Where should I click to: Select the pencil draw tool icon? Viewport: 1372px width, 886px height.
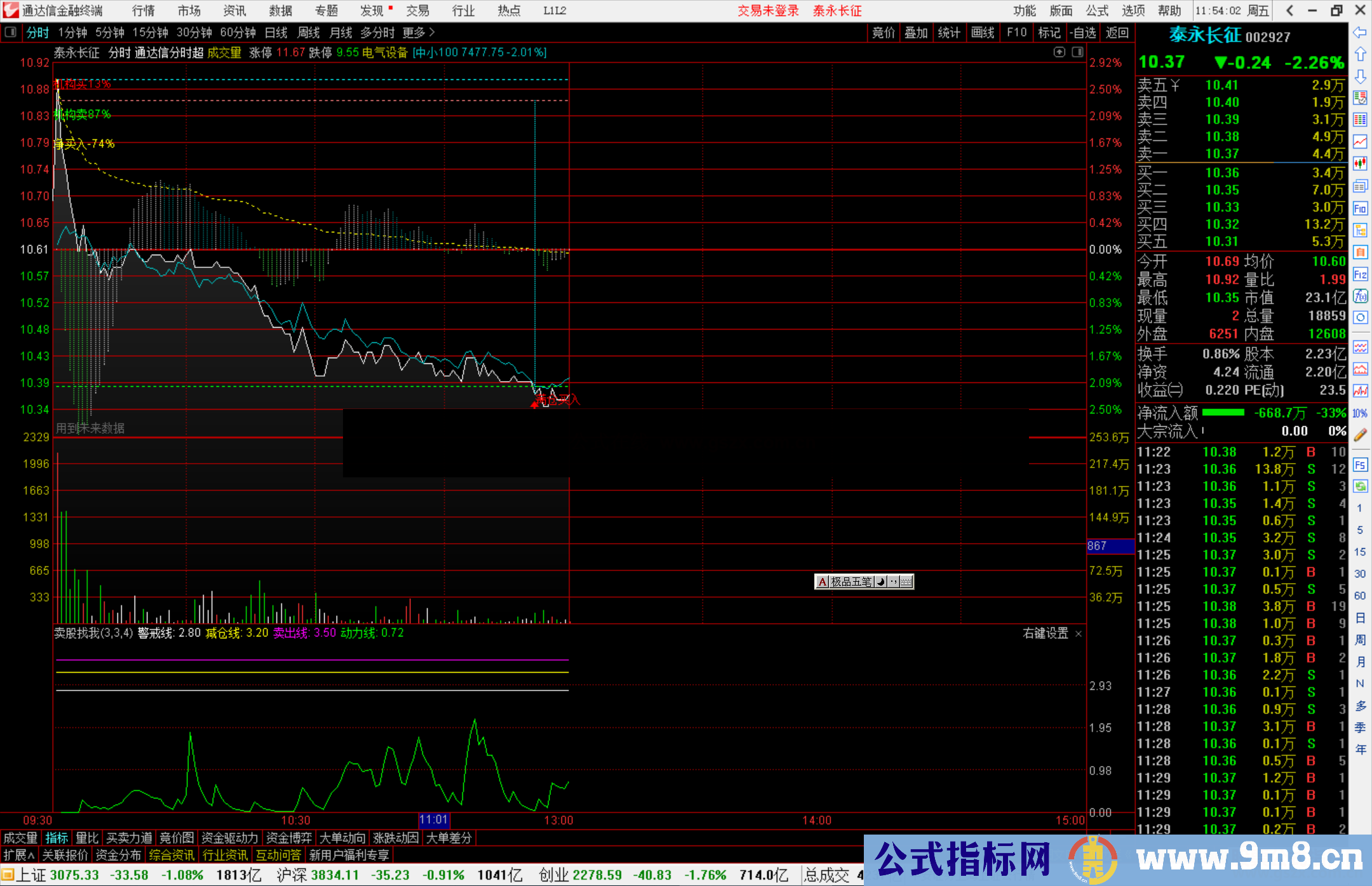point(1360,435)
